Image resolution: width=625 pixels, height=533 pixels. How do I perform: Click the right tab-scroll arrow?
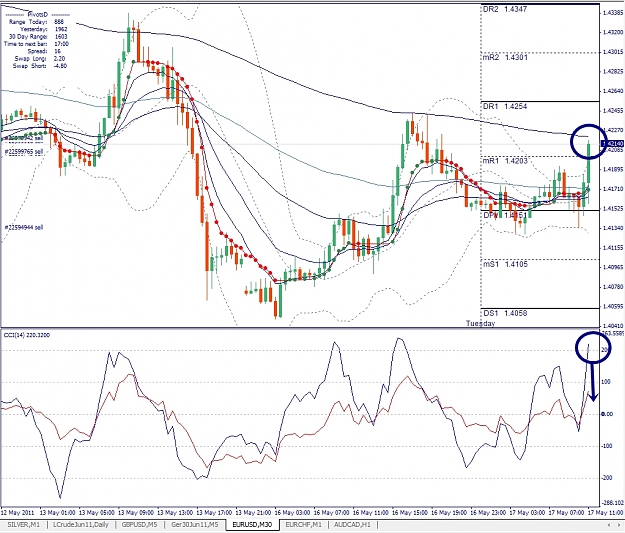coord(618,524)
